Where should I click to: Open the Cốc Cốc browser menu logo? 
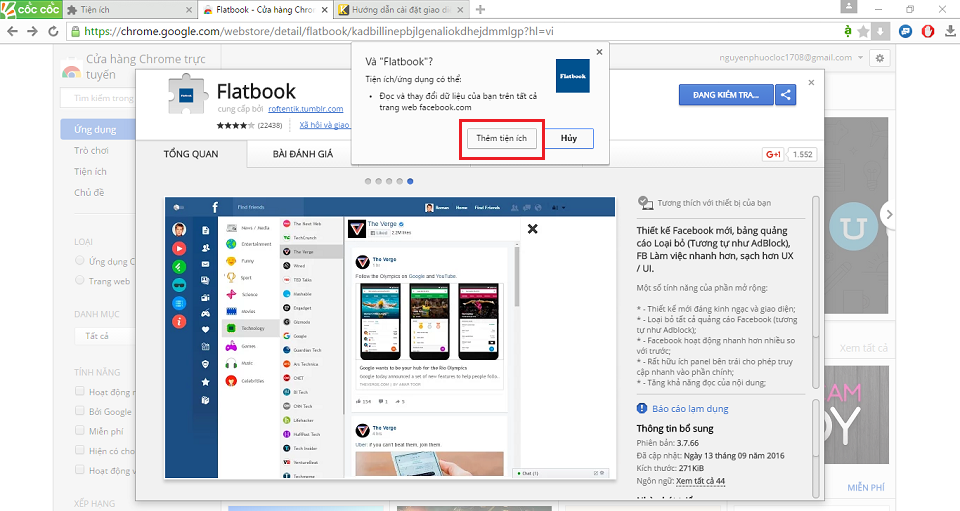(x=31, y=9)
